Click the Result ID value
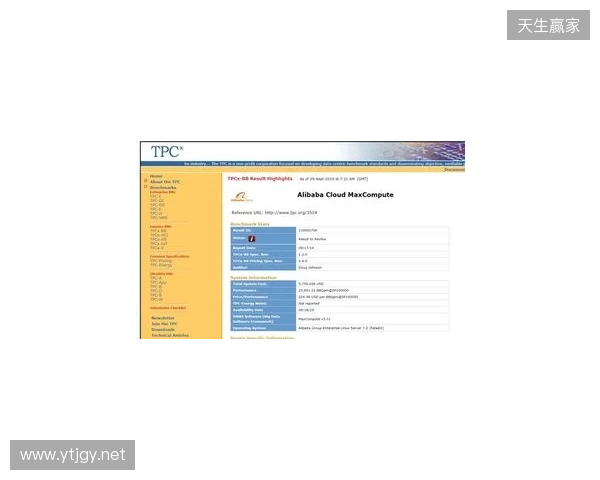 [x=308, y=230]
